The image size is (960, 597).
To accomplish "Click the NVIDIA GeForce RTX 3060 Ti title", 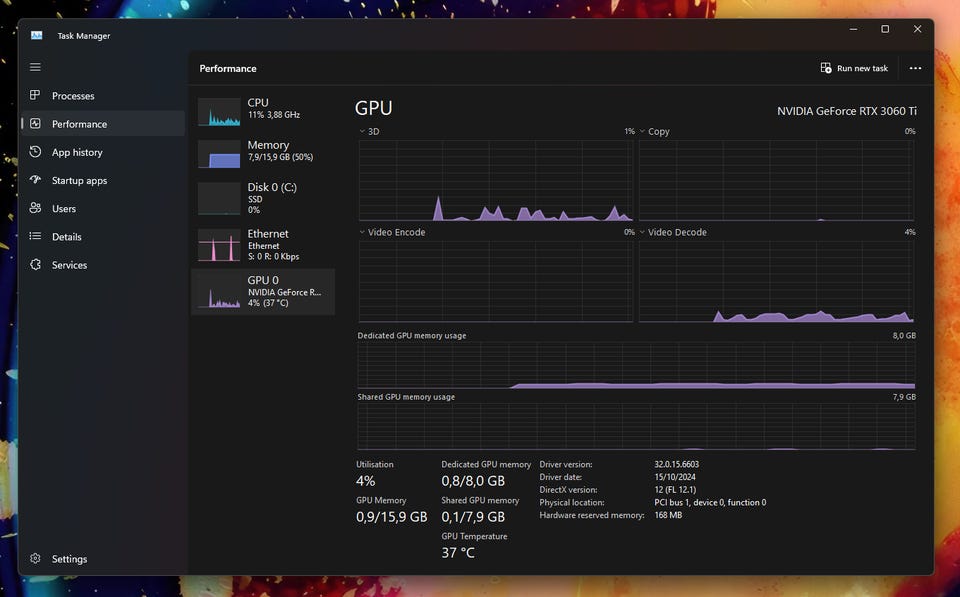I will tap(847, 111).
